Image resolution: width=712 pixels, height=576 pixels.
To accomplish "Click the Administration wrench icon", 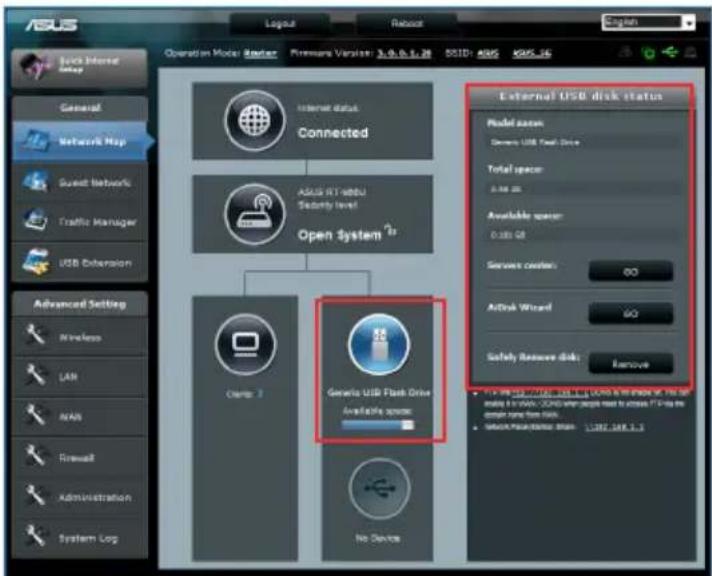I will coord(35,497).
